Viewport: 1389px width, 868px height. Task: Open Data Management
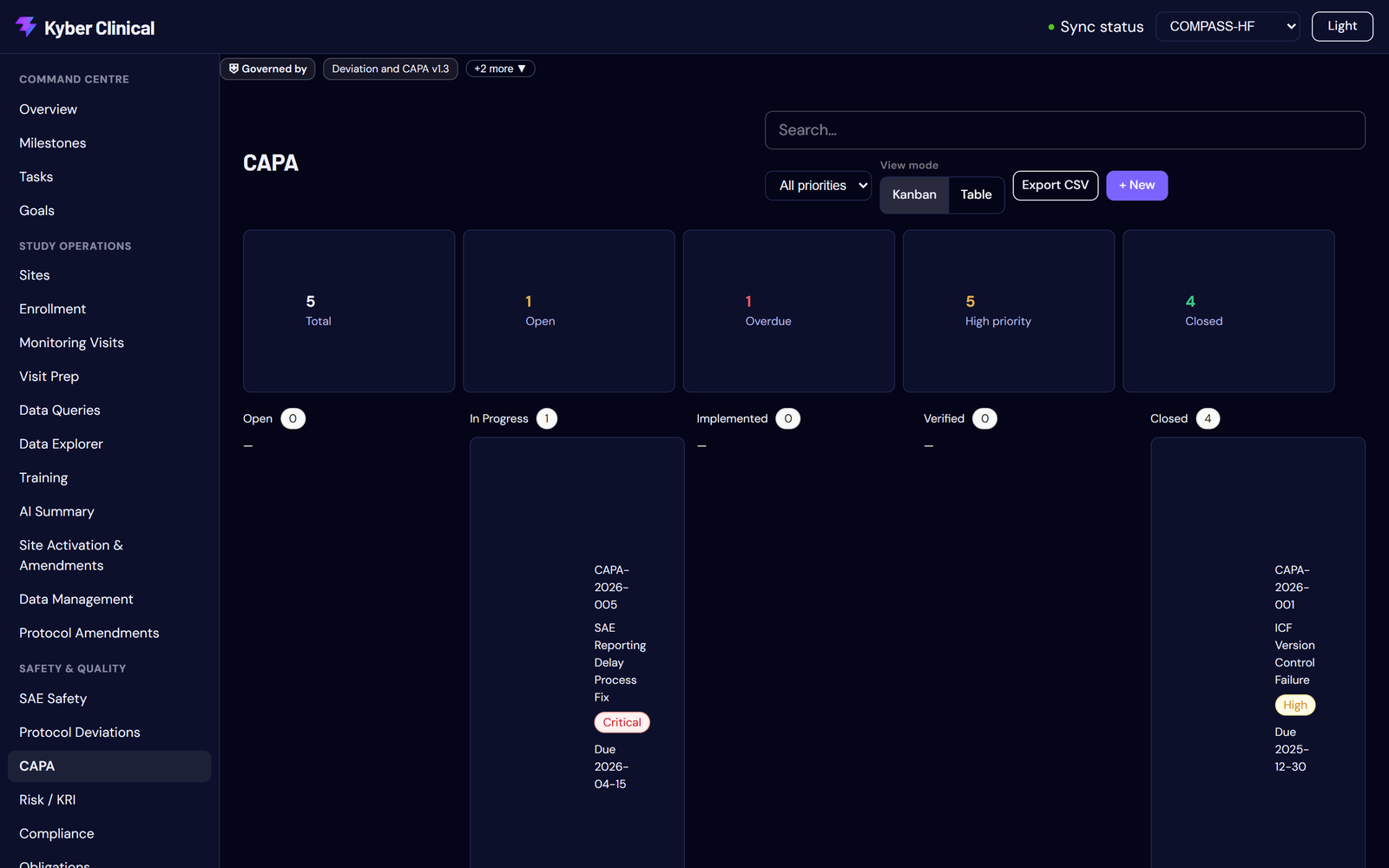click(x=109, y=600)
